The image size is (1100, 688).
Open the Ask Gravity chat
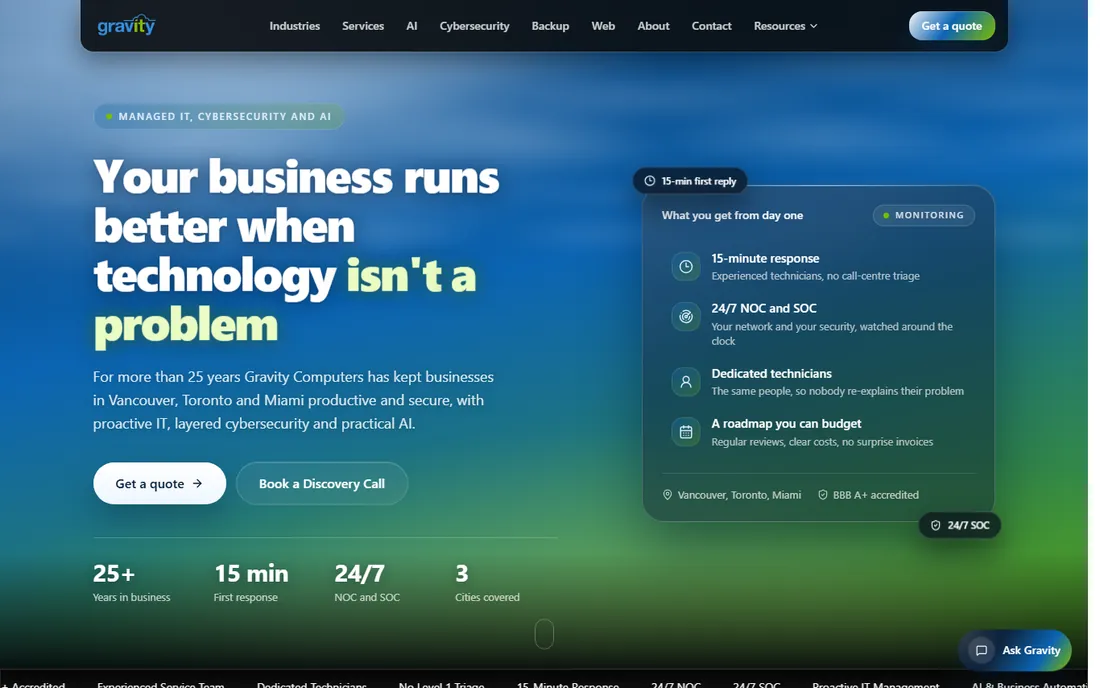(x=1015, y=650)
